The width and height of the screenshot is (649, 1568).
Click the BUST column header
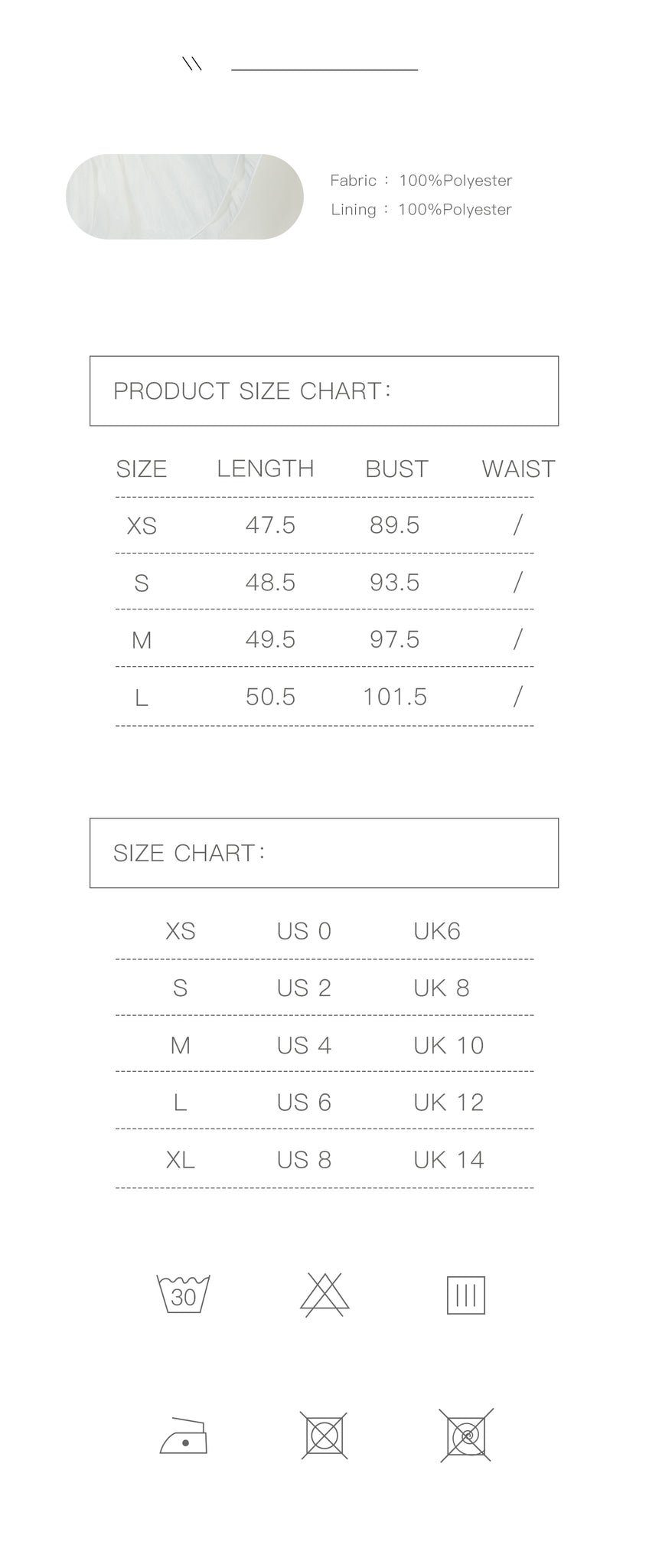tap(396, 469)
